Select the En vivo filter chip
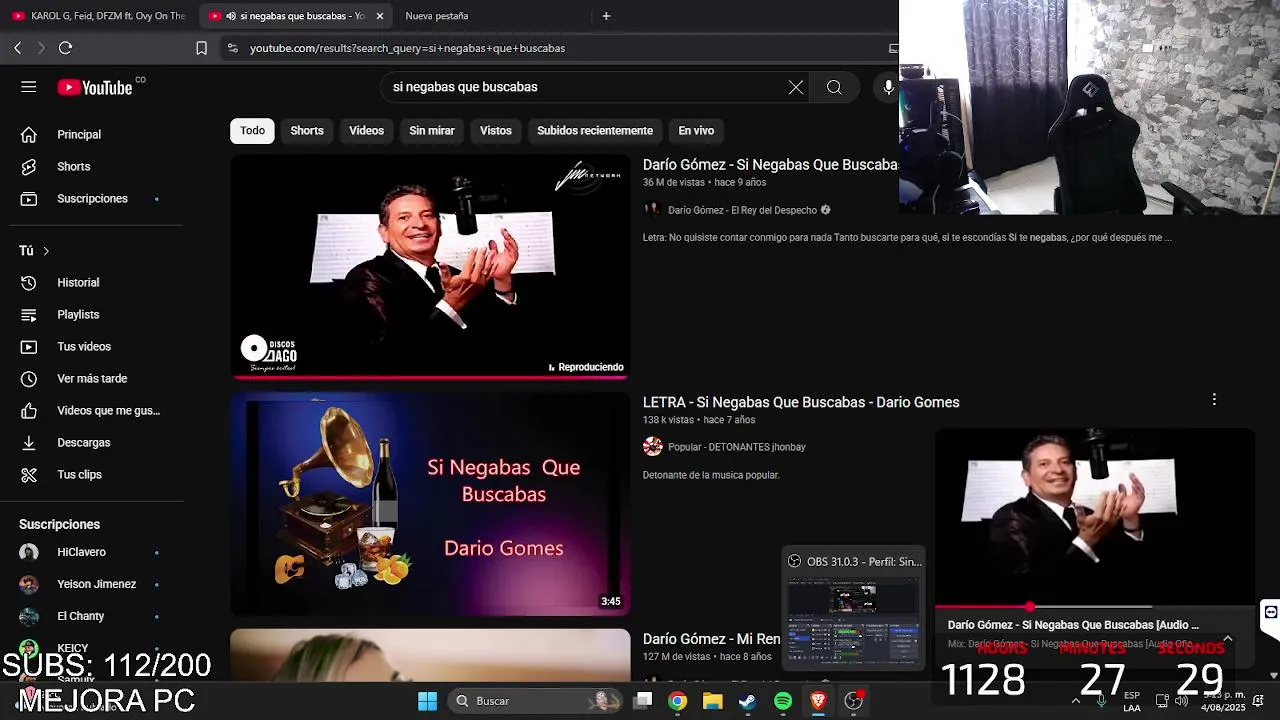Viewport: 1280px width, 720px height. (x=696, y=131)
